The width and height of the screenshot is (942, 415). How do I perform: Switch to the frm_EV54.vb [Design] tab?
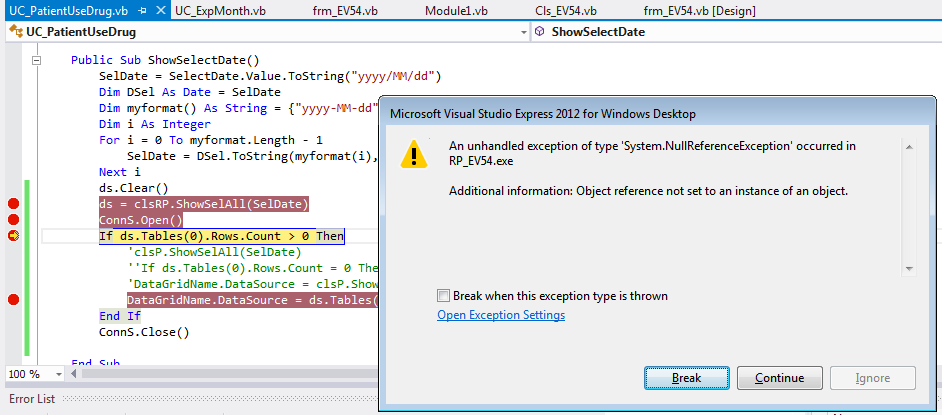699,11
